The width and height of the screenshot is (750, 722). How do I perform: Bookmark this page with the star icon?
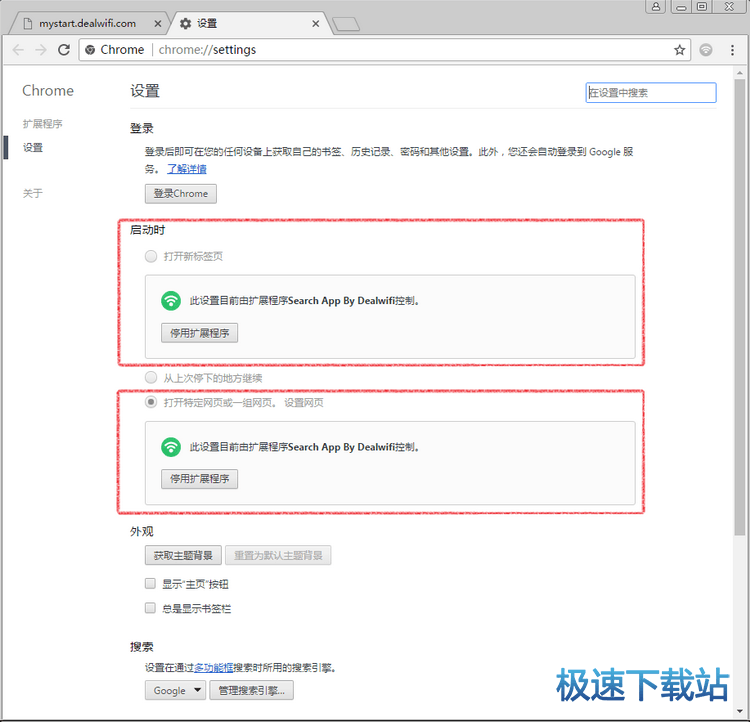click(x=679, y=50)
